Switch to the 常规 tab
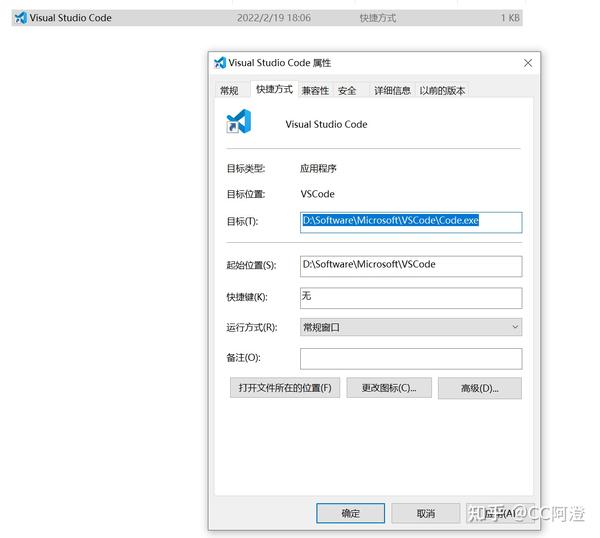The width and height of the screenshot is (600, 538). pos(230,91)
